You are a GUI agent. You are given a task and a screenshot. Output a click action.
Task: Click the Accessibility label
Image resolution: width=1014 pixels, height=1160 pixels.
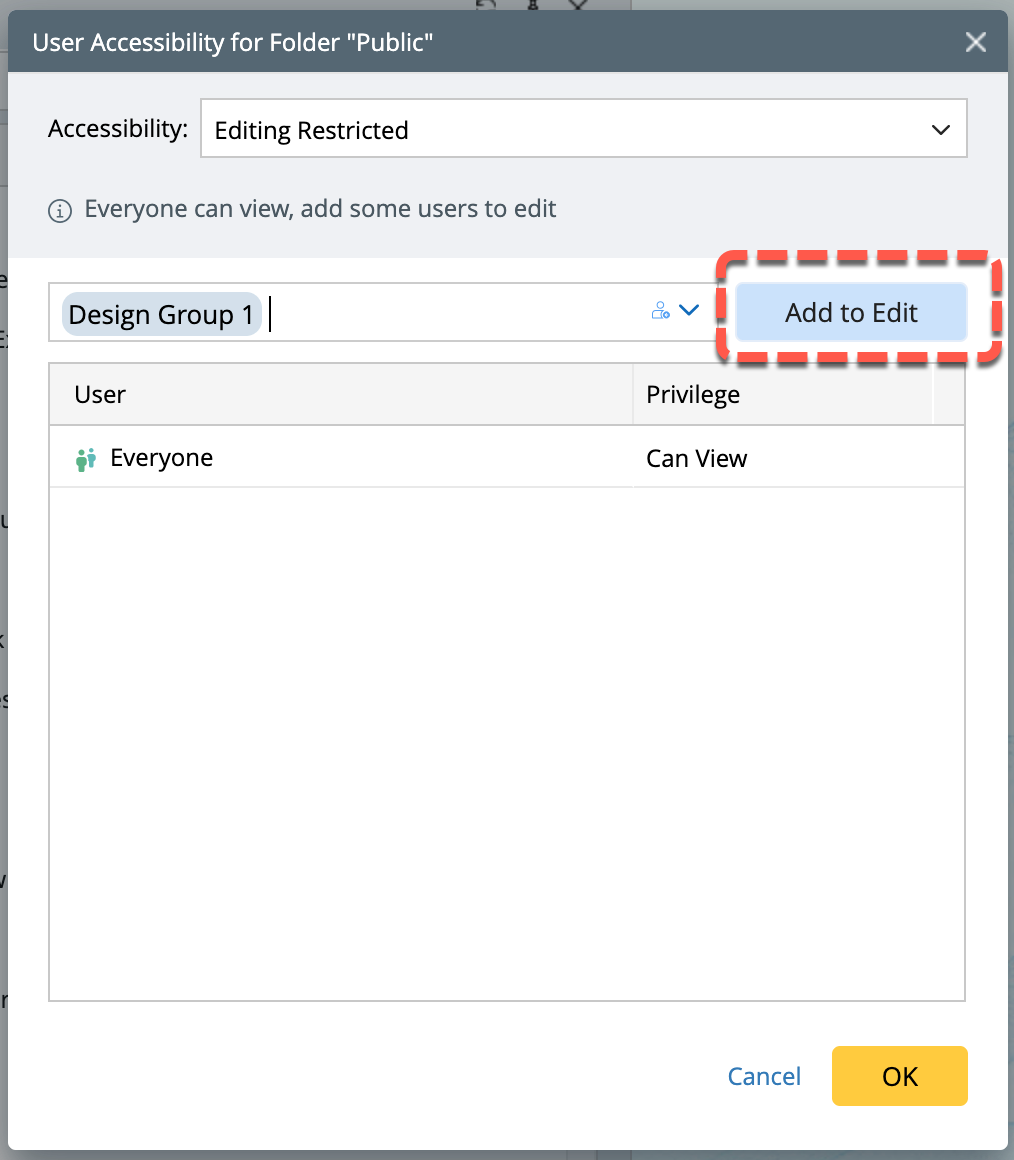(x=118, y=129)
